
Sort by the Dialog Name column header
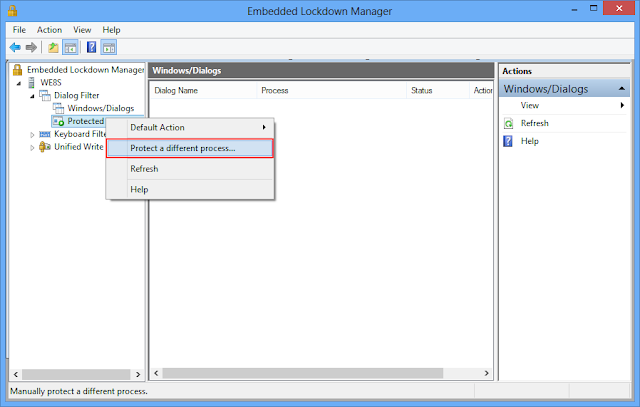(203, 90)
